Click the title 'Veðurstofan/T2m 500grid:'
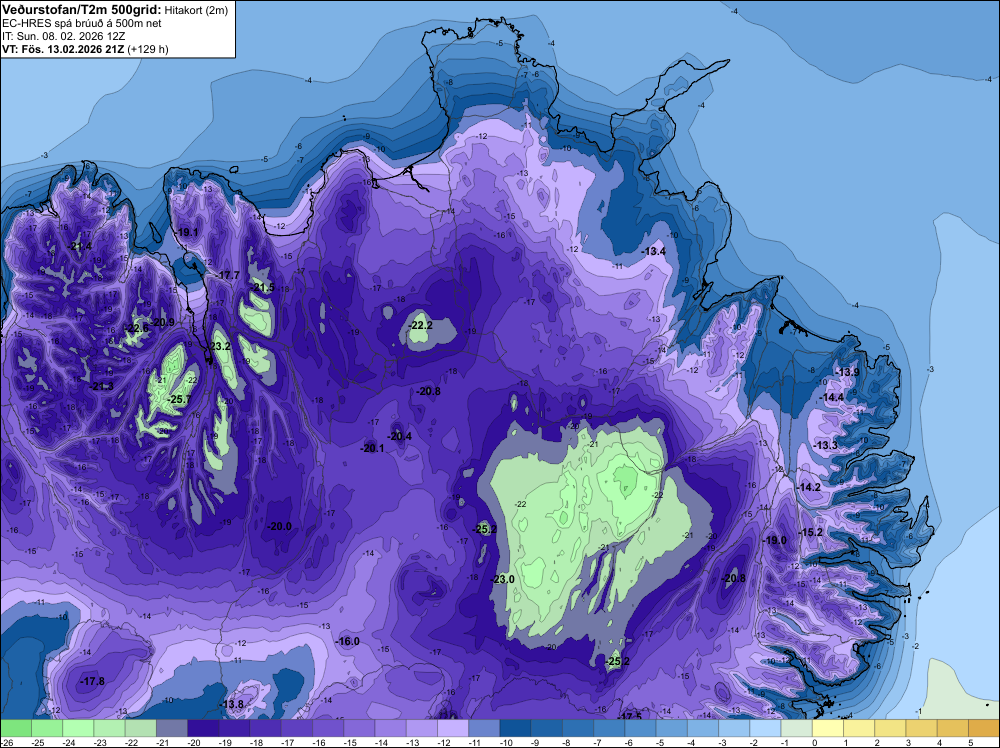This screenshot has height=748, width=1000. coord(82,9)
